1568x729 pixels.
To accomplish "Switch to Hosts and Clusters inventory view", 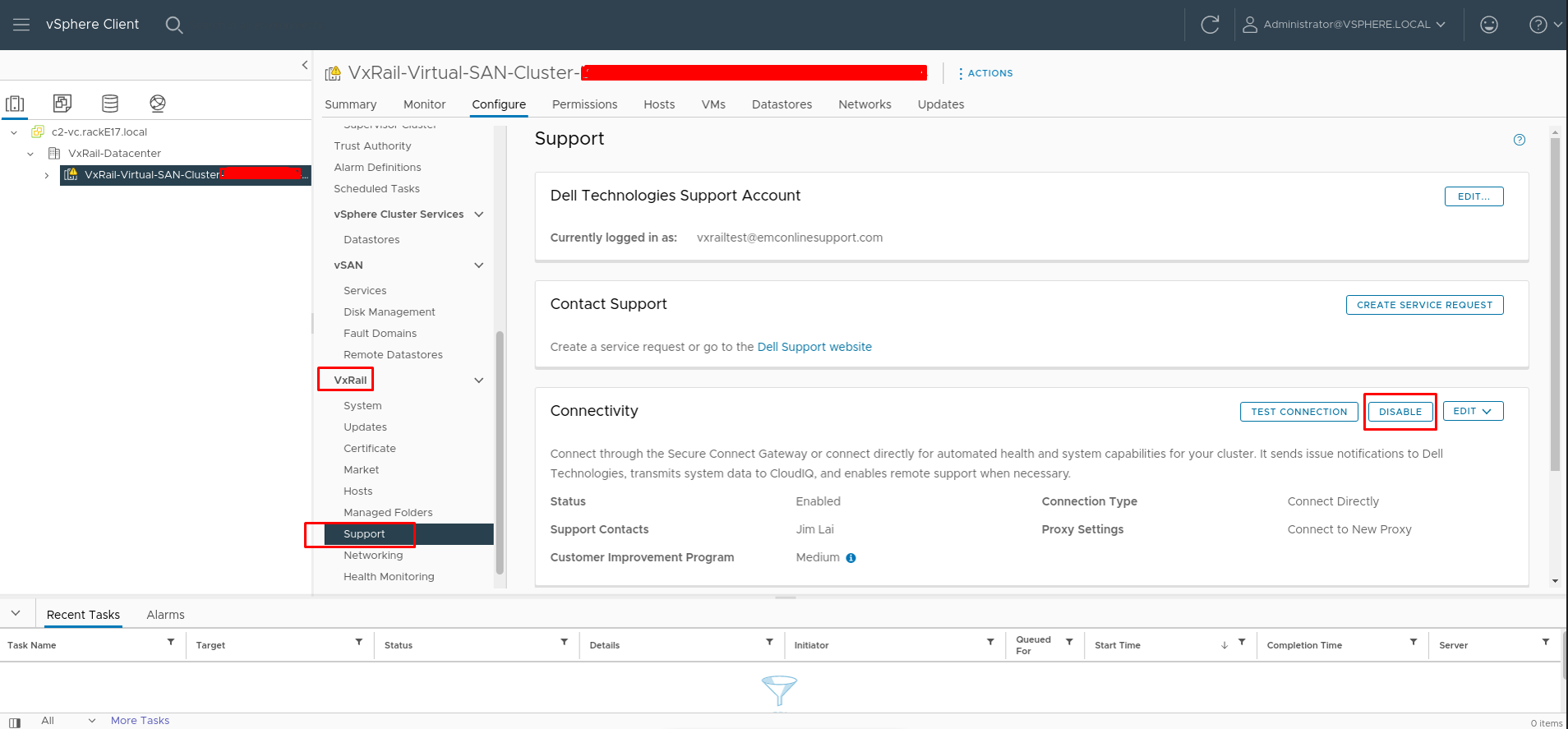I will (x=15, y=104).
